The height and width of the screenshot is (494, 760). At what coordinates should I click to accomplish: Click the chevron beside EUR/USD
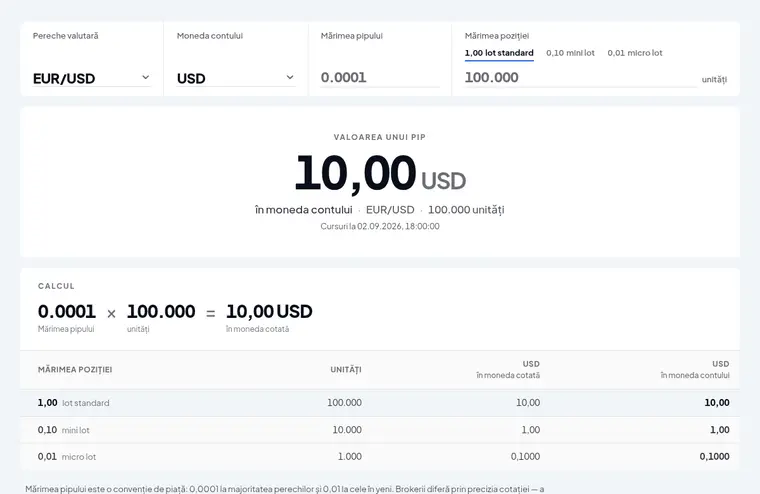[145, 78]
